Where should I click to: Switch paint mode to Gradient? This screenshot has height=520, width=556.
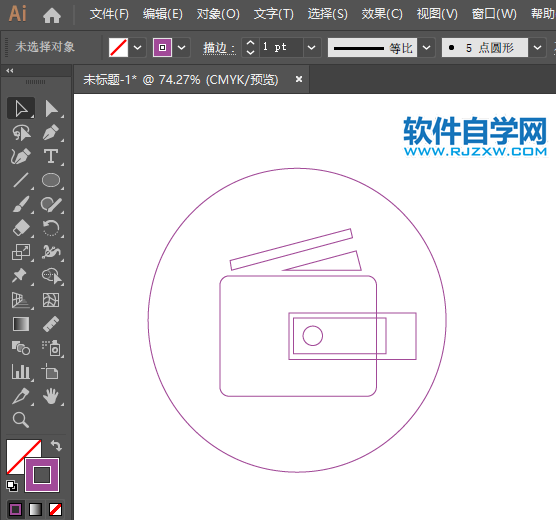tap(35, 510)
